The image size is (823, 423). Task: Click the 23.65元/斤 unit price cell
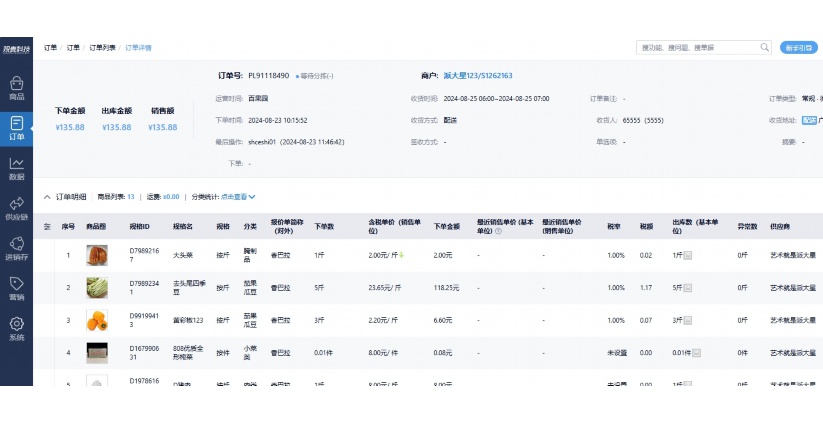[385, 288]
